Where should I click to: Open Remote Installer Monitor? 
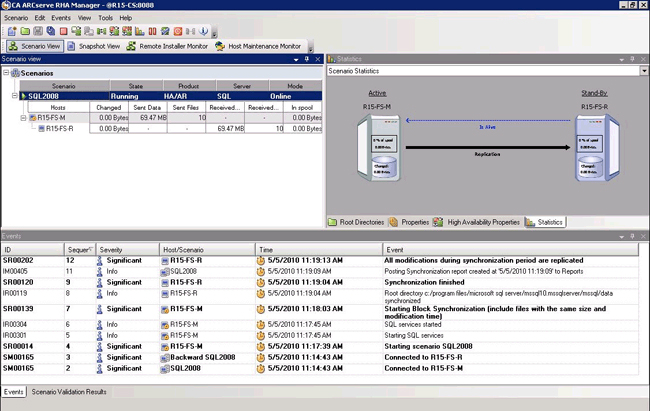tap(167, 46)
